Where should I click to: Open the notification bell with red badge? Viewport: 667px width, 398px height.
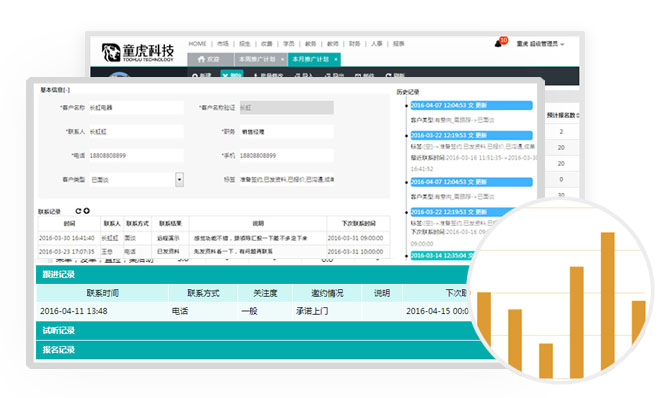[498, 43]
